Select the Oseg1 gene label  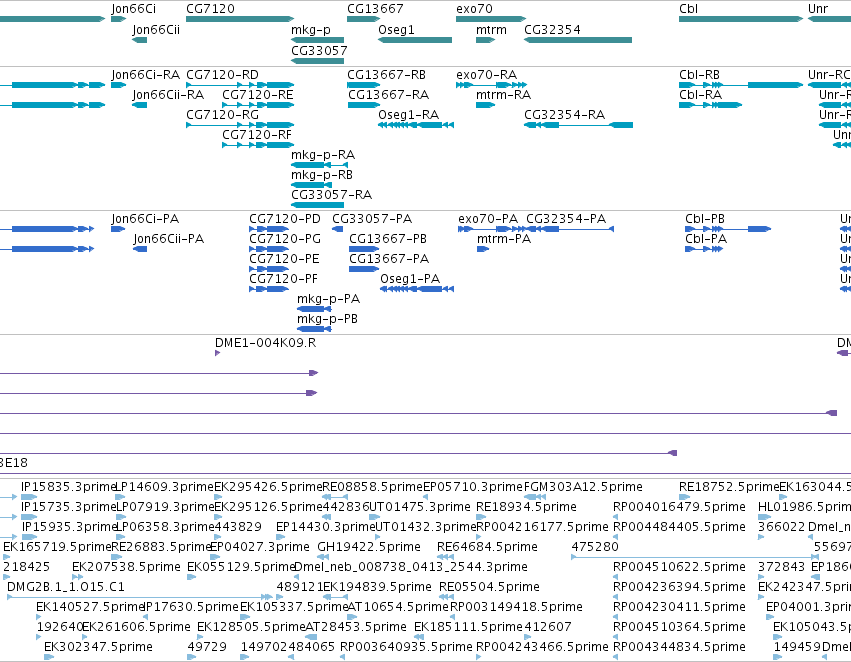pyautogui.click(x=396, y=29)
